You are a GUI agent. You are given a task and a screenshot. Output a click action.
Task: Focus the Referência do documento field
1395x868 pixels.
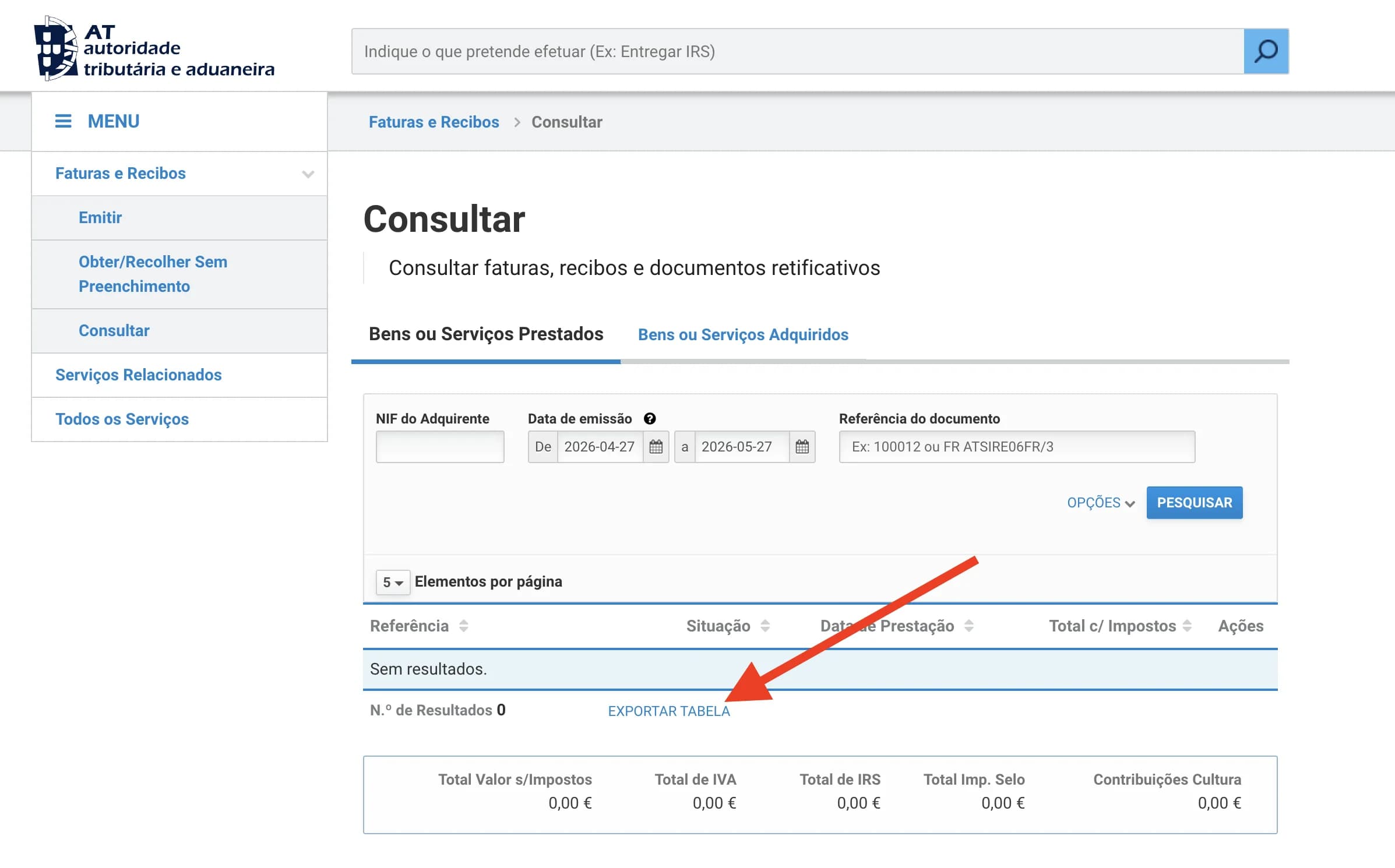(1017, 447)
